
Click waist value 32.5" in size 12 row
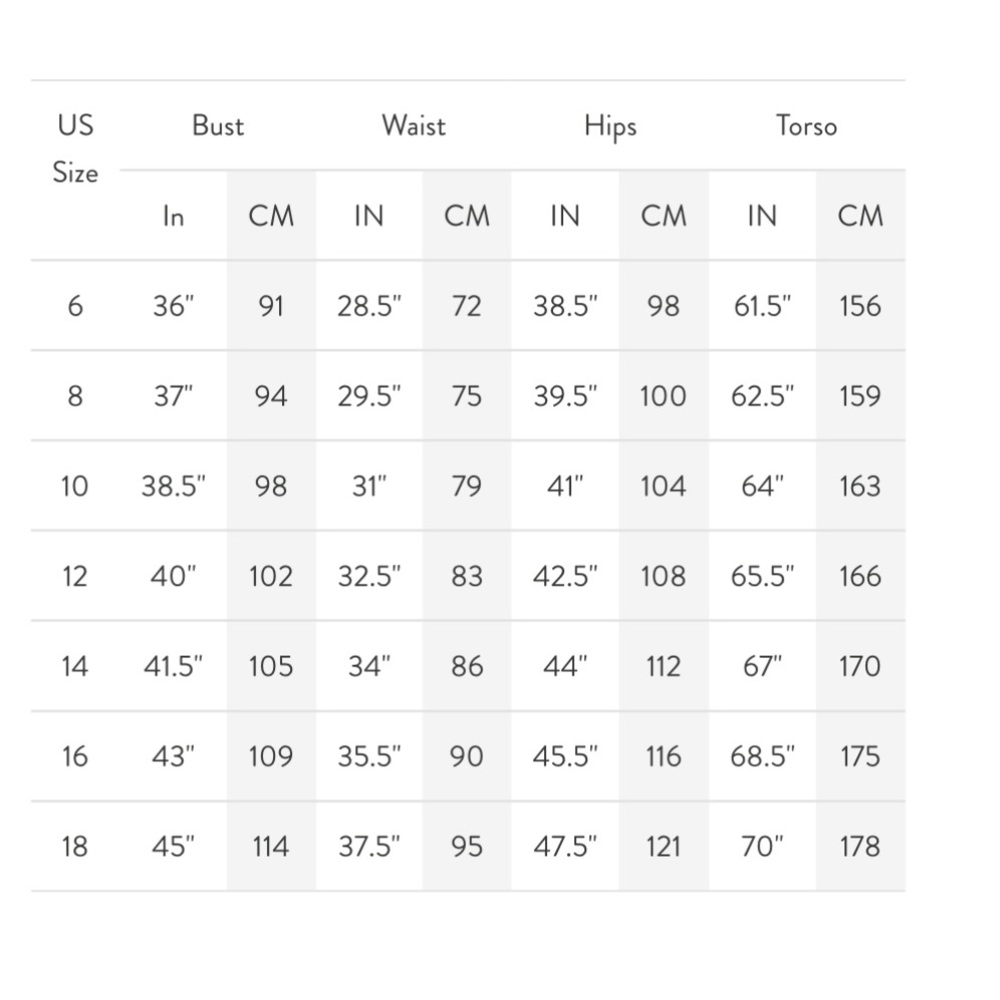tap(369, 576)
